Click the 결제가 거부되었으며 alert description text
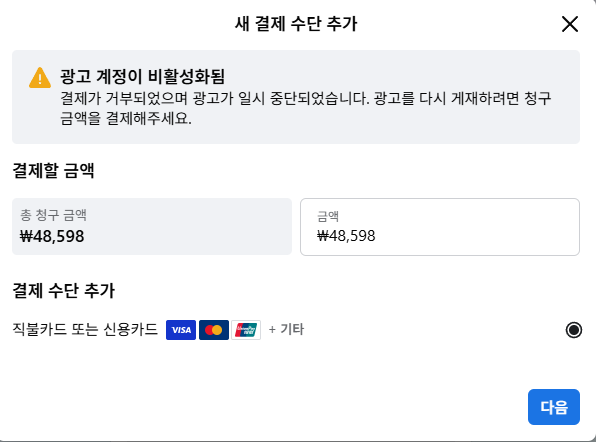596x442 pixels. (x=306, y=109)
